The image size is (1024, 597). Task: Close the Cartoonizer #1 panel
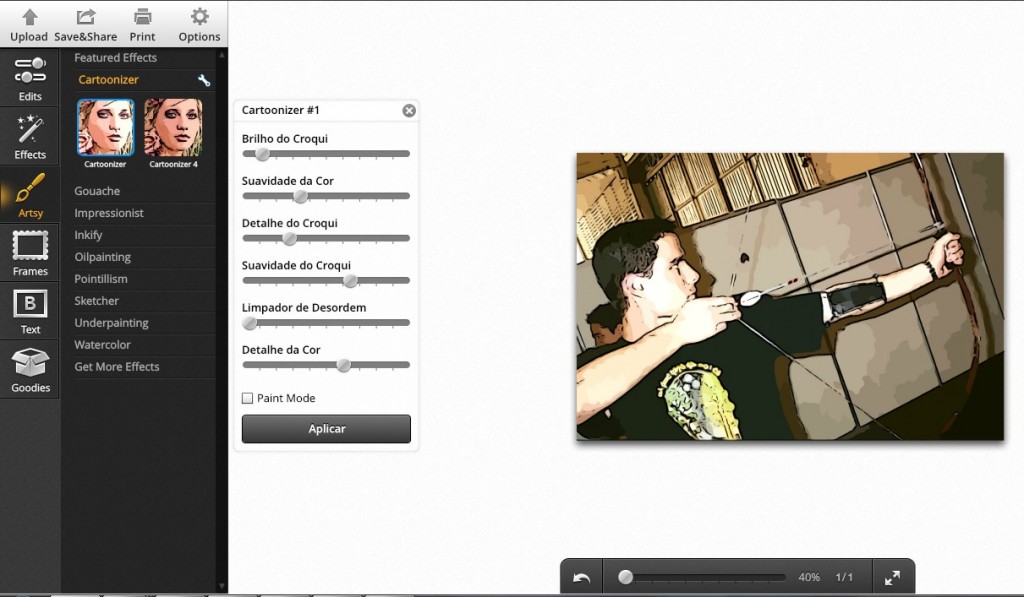409,111
